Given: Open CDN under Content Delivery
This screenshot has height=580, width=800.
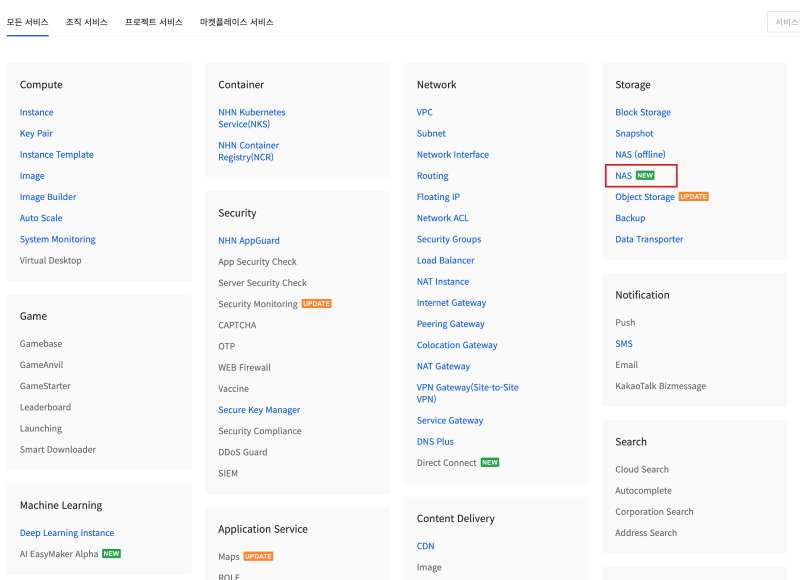Looking at the screenshot, I should [426, 546].
